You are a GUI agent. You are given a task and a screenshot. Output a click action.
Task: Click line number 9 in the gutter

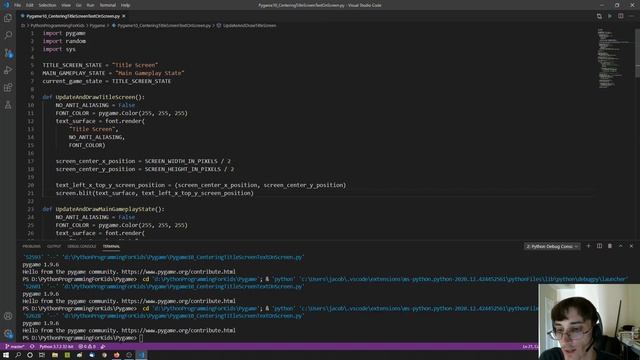tap(32, 97)
